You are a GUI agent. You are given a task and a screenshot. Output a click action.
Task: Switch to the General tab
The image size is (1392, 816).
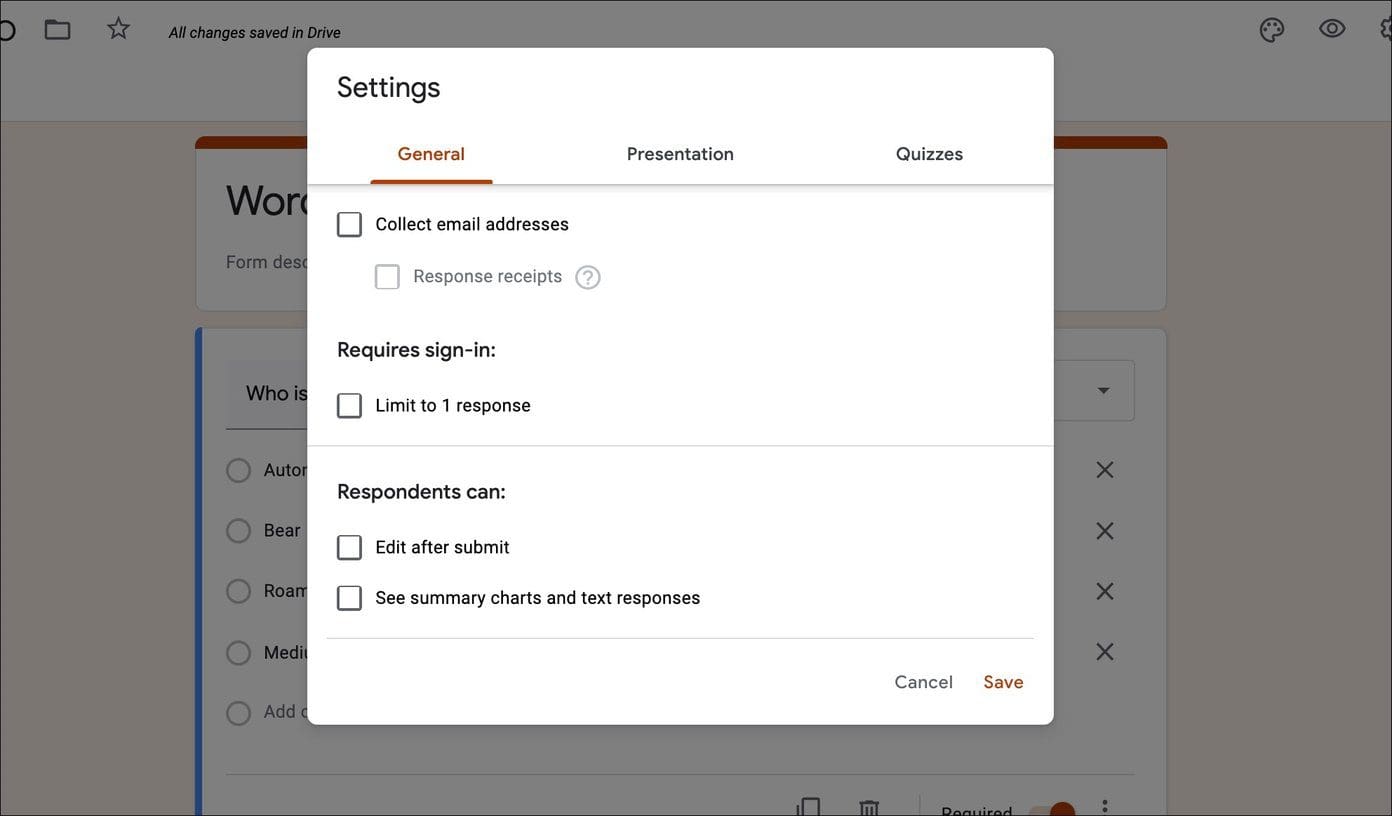click(431, 154)
